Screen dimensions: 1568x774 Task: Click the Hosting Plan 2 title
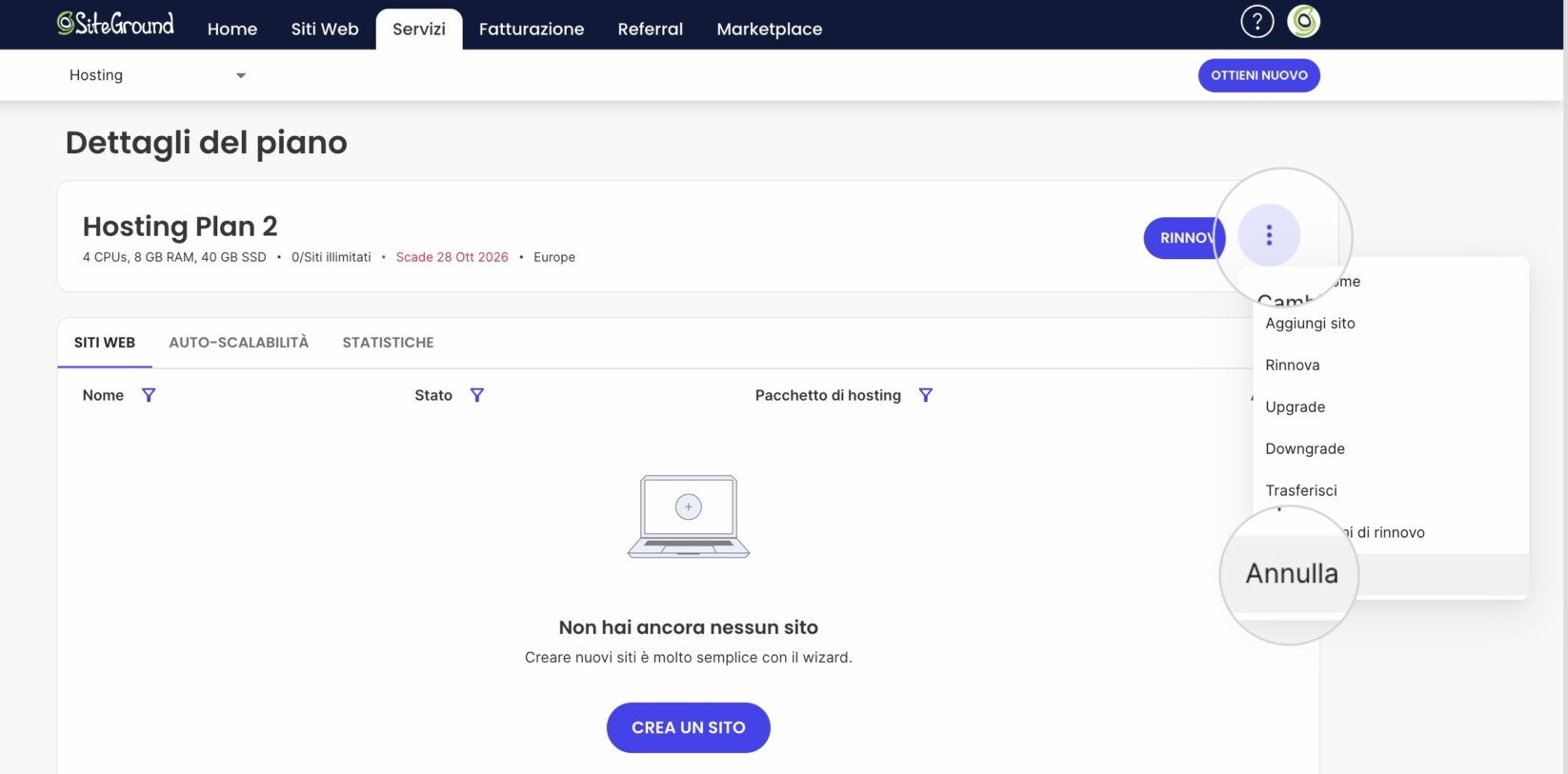pyautogui.click(x=180, y=227)
